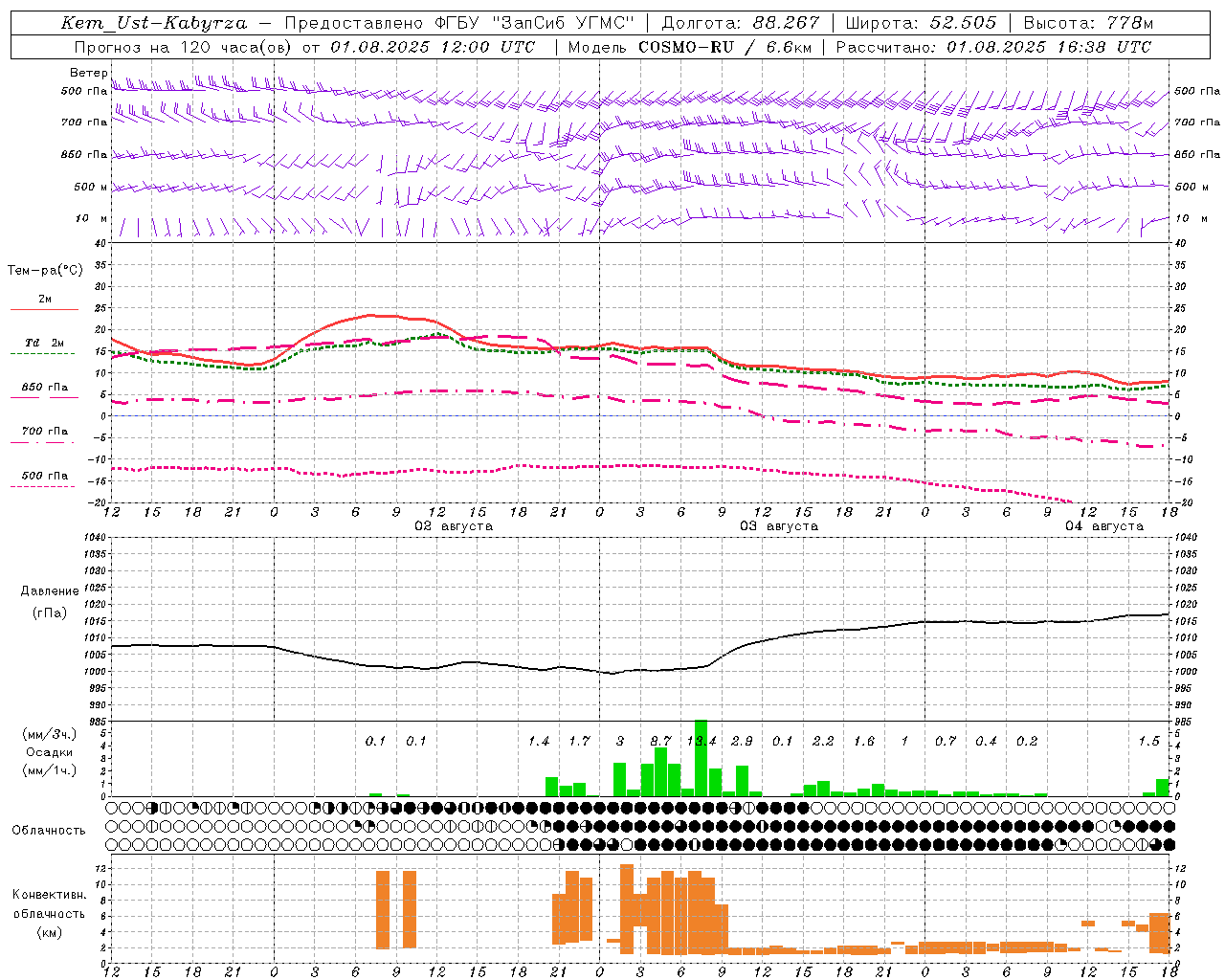The width and height of the screenshot is (1225, 980).
Task: Click the 03 августа date label
Action: [779, 526]
